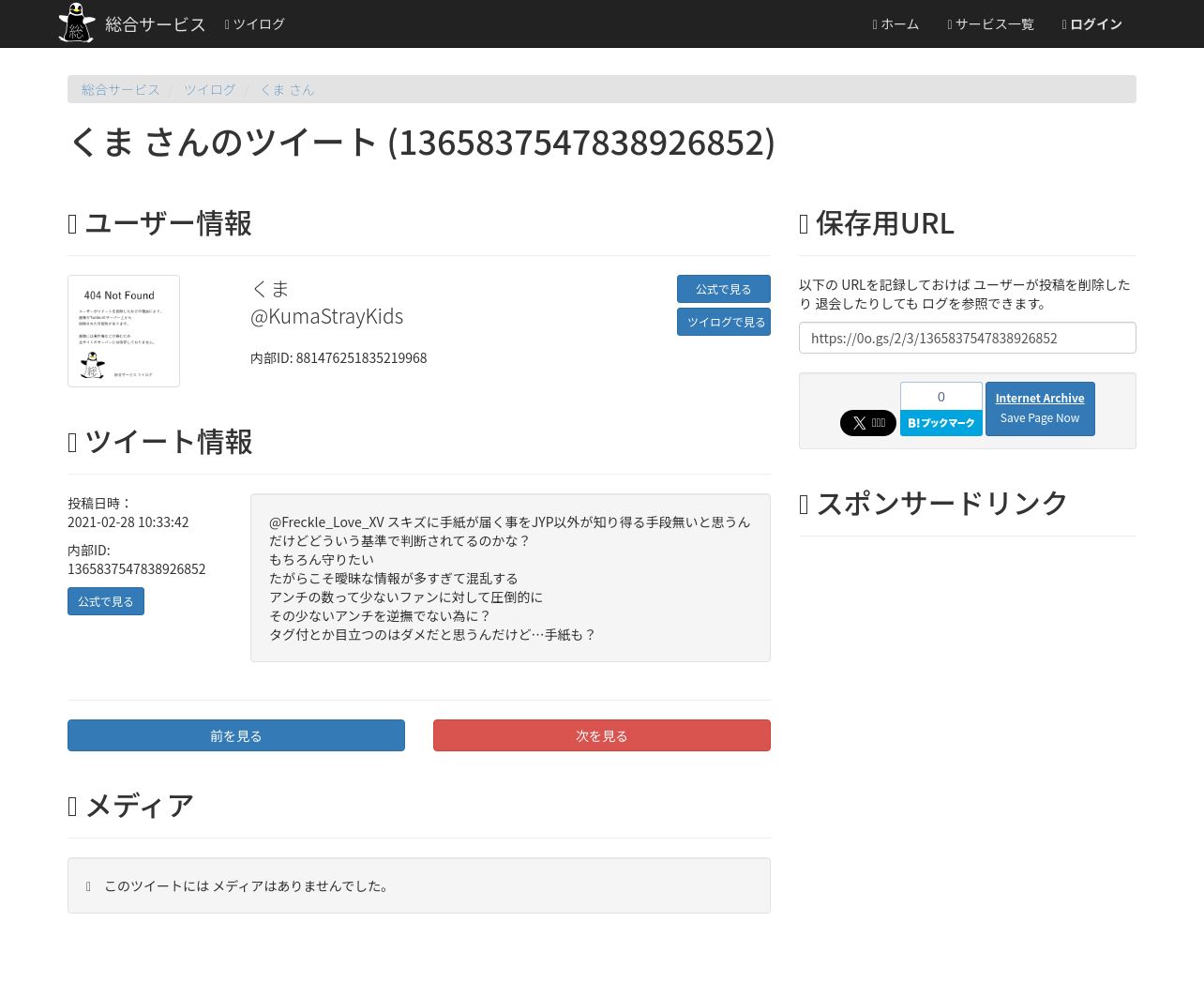This screenshot has width=1204, height=998.
Task: Click the ツイート情報 section heading
Action: [x=159, y=442]
